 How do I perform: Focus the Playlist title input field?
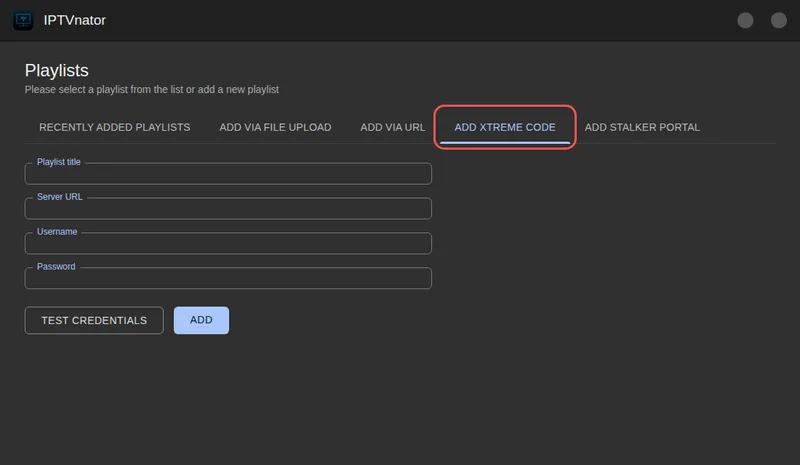tap(228, 174)
